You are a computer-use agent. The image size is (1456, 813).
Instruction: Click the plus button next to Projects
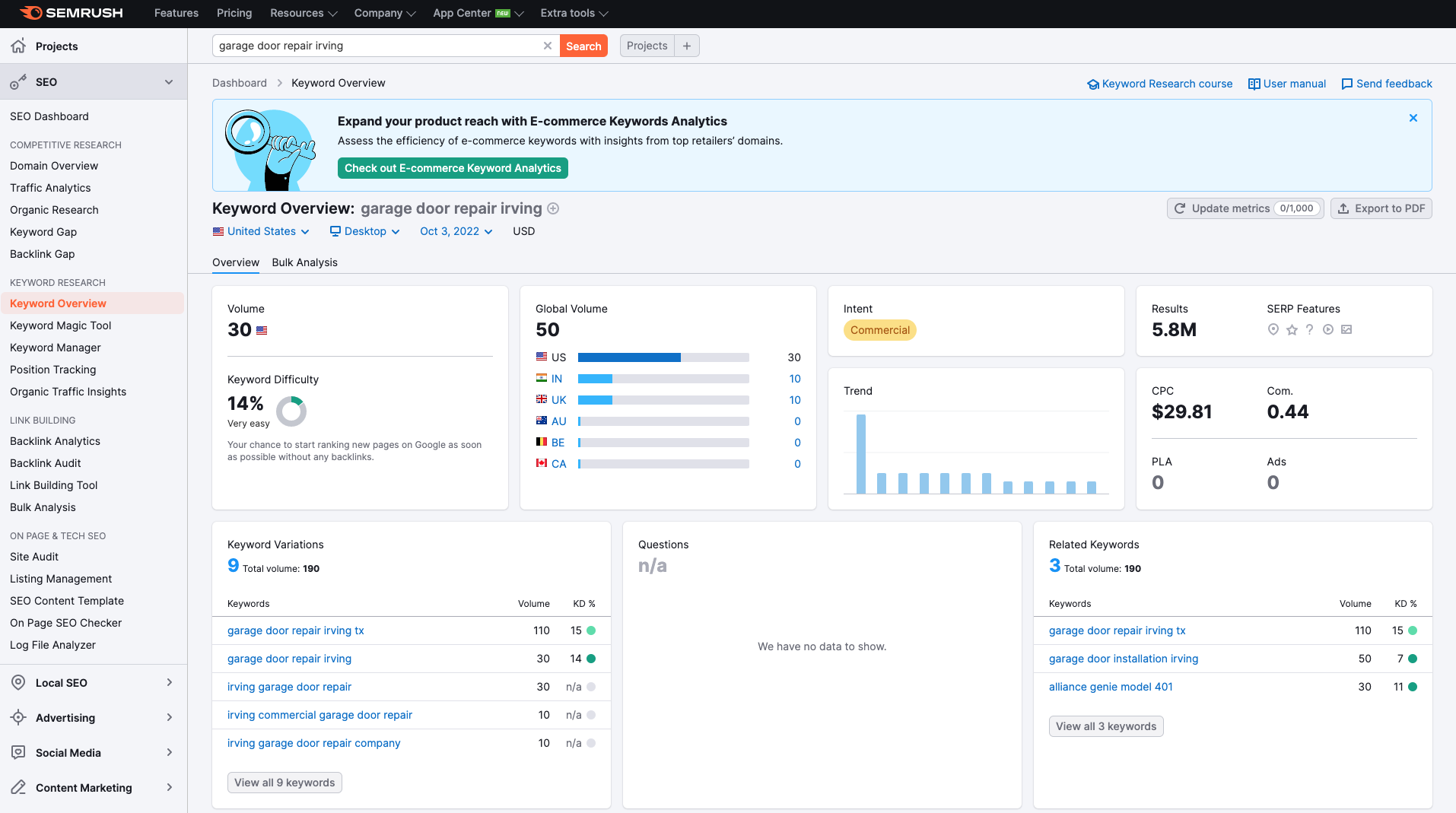(x=687, y=46)
